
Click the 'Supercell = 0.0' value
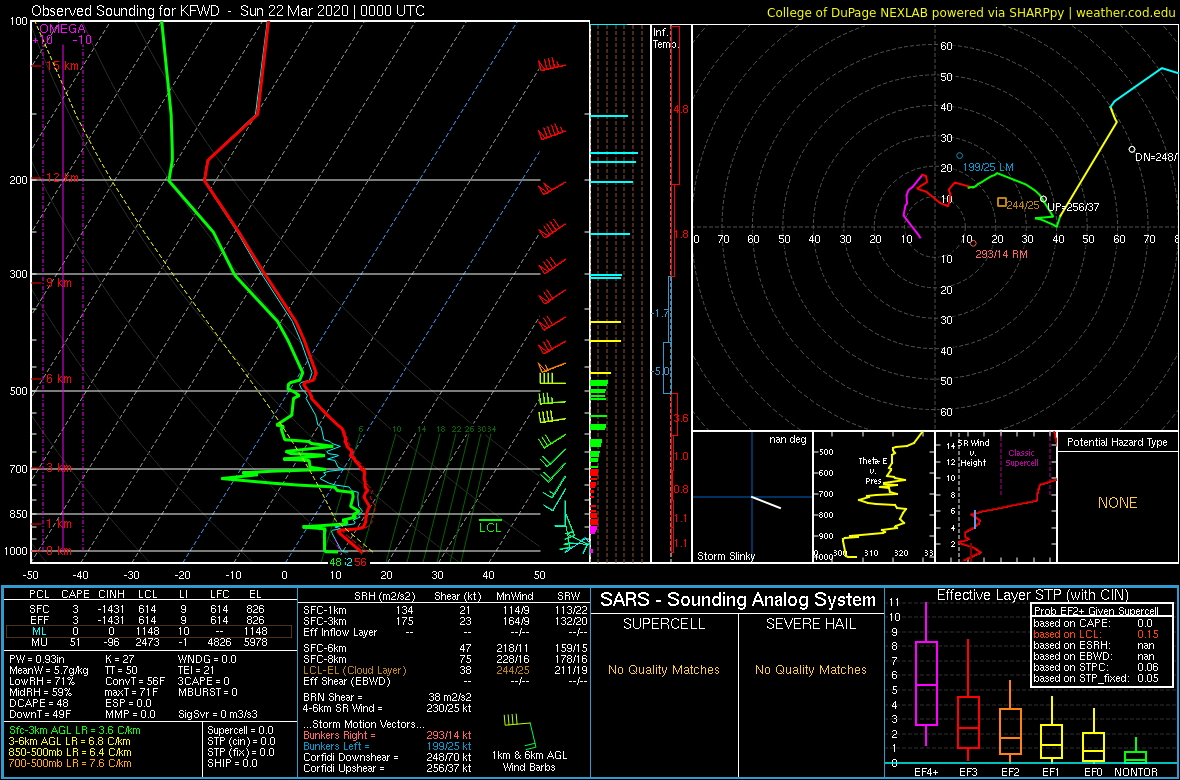pyautogui.click(x=241, y=730)
